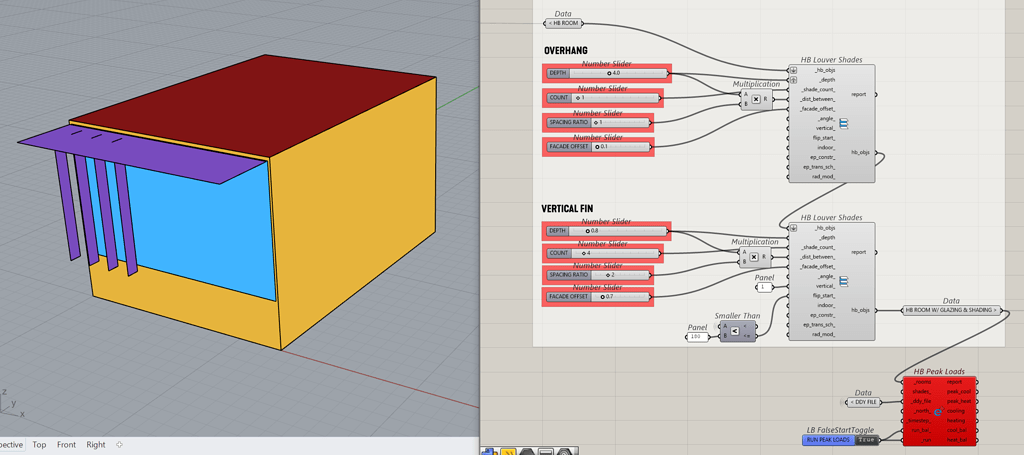The height and width of the screenshot is (455, 1024).
Task: Click the vertical fin DEPTH slider grip at 0.8
Action: [587, 230]
